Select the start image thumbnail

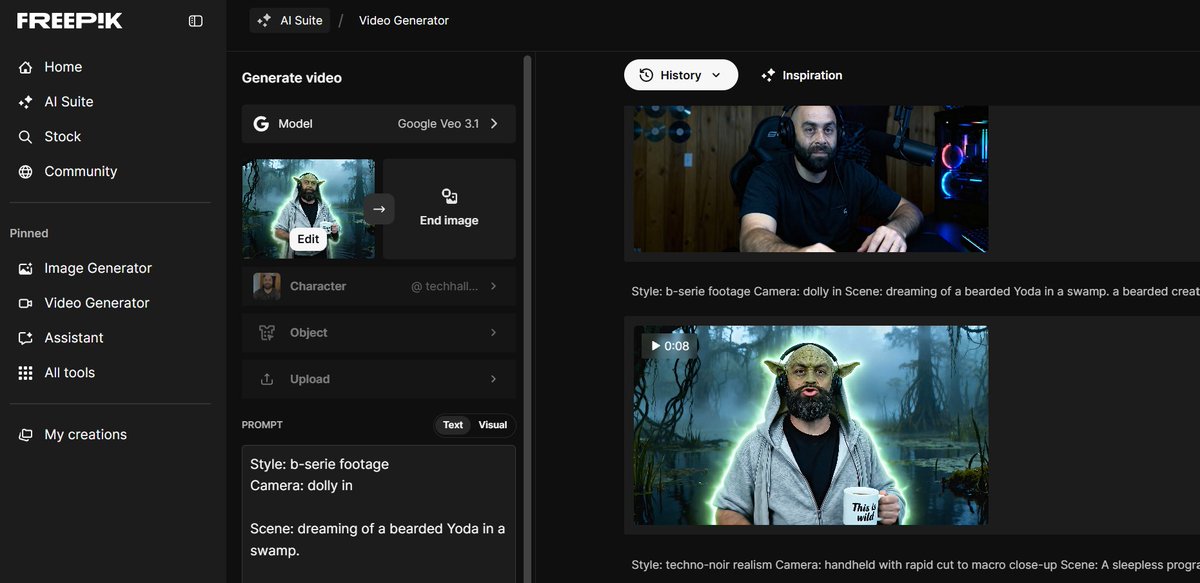point(308,209)
